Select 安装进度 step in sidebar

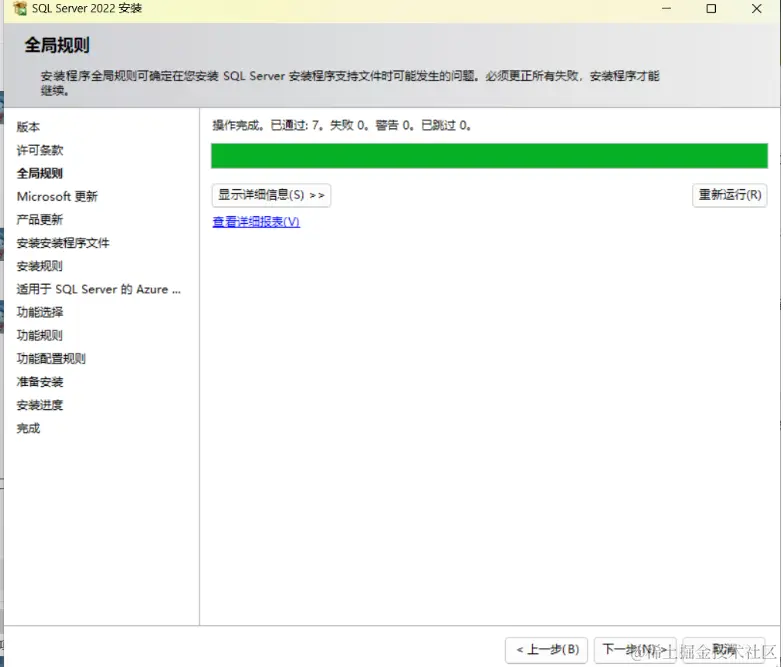40,405
